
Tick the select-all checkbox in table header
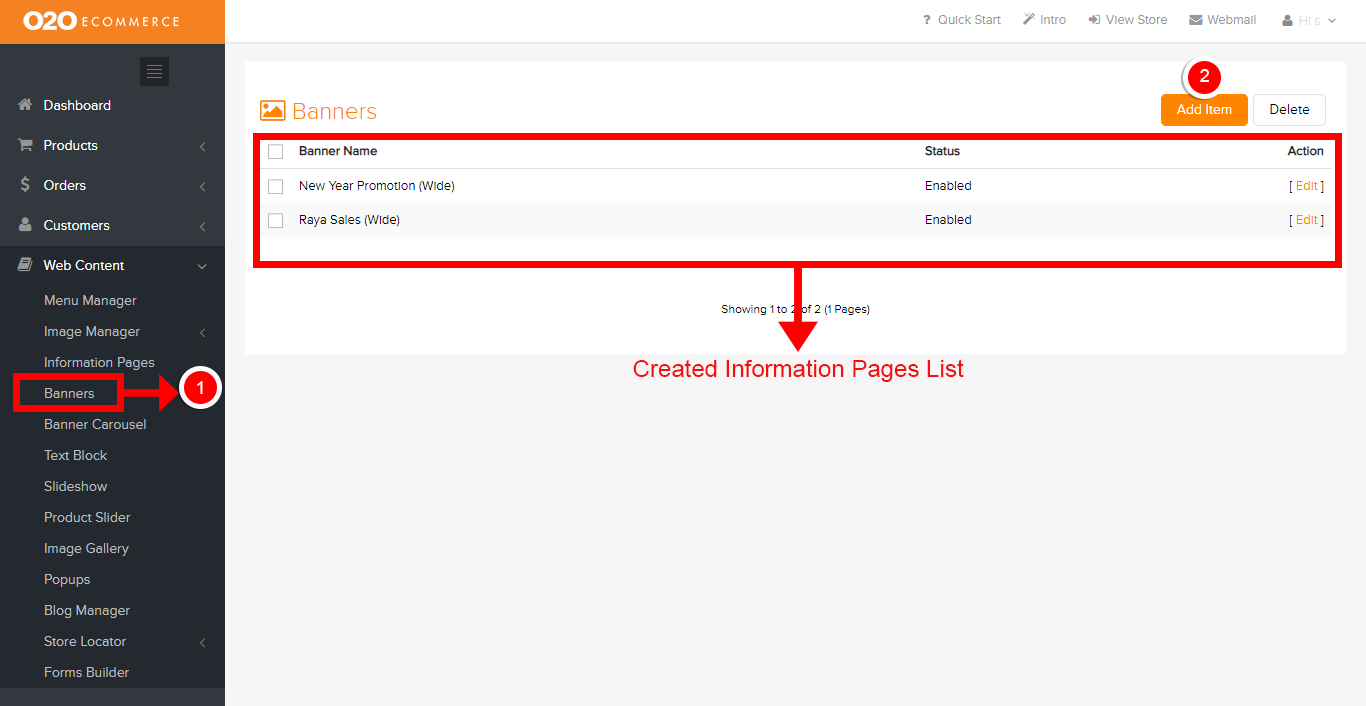276,152
